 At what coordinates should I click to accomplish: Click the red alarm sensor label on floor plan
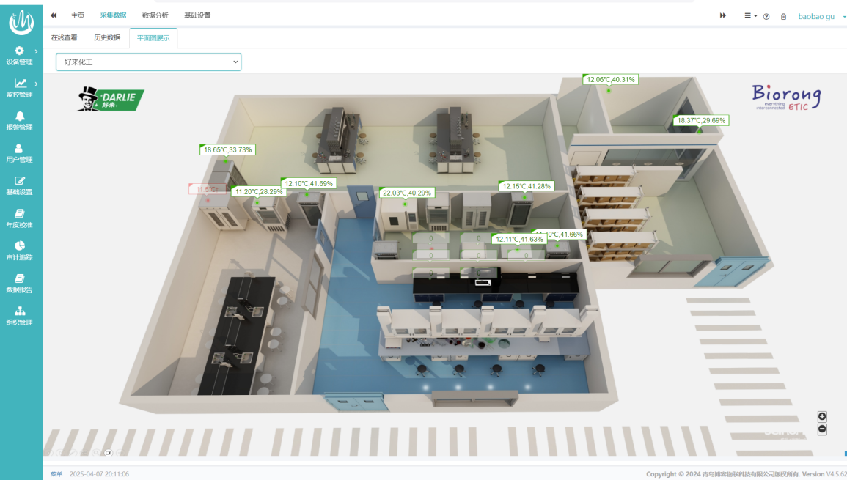click(206, 188)
